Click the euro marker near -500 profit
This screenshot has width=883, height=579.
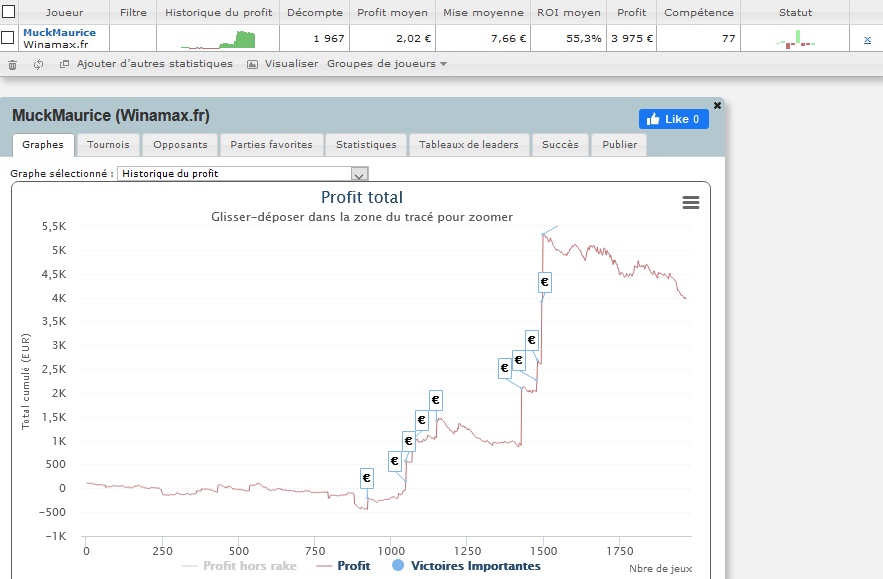[367, 478]
